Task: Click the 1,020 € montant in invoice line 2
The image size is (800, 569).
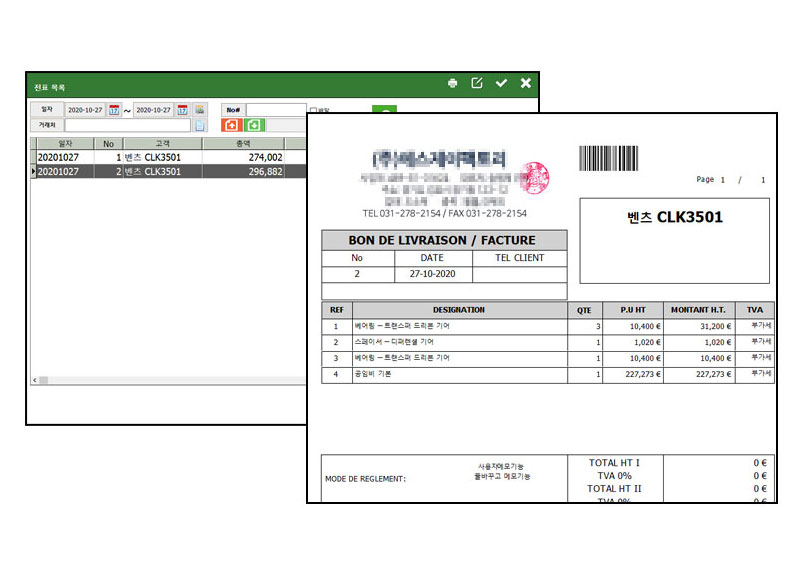Action: 718,342
